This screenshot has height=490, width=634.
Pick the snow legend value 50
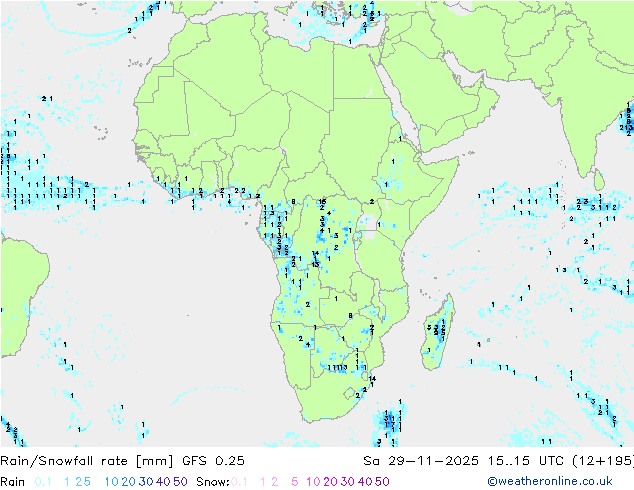[x=382, y=482]
